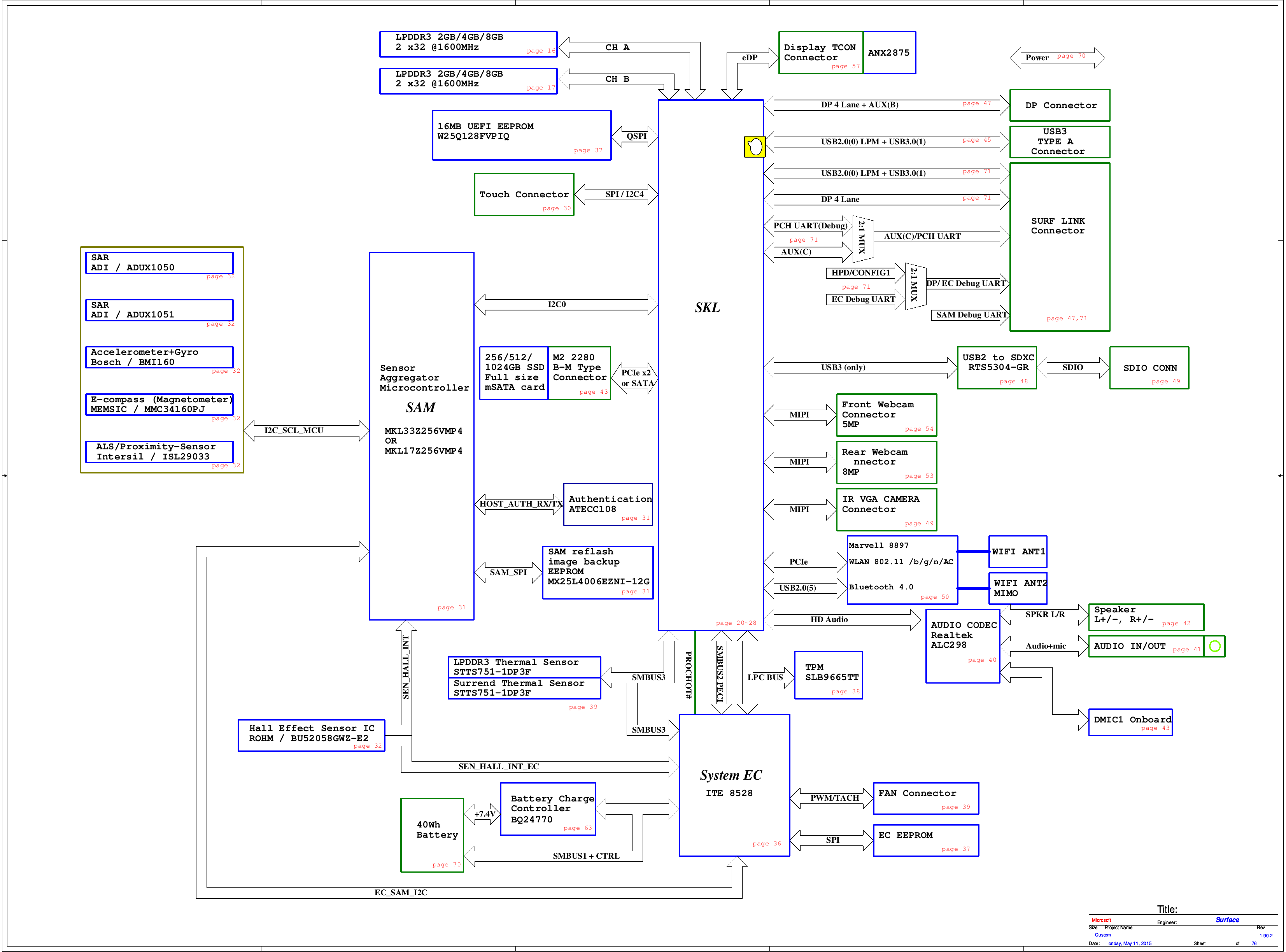Screen dimensions: 1286x952
Task: Select the M2 2280 B-M Type Connector block
Action: pyautogui.click(x=579, y=373)
